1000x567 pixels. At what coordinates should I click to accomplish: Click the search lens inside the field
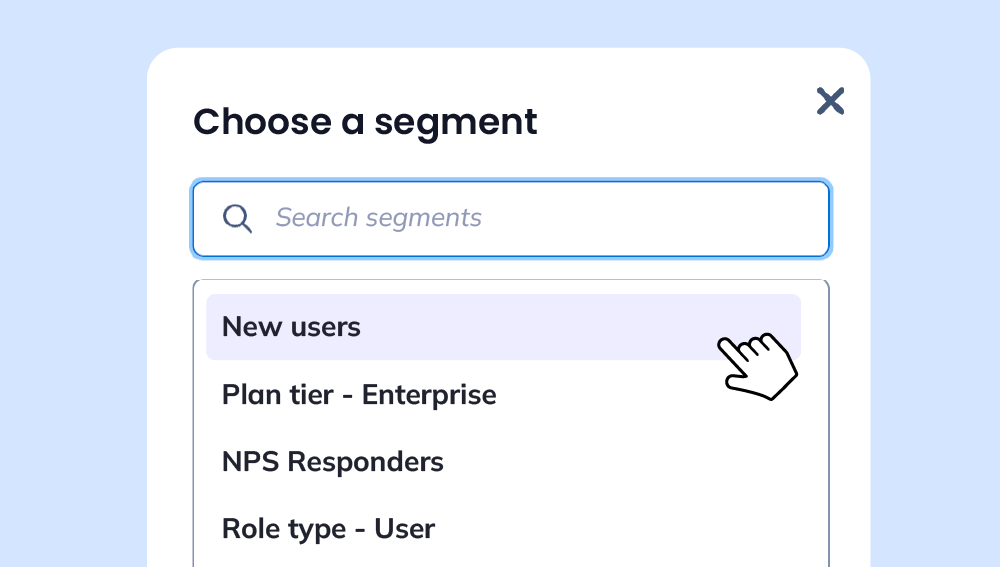pyautogui.click(x=237, y=219)
